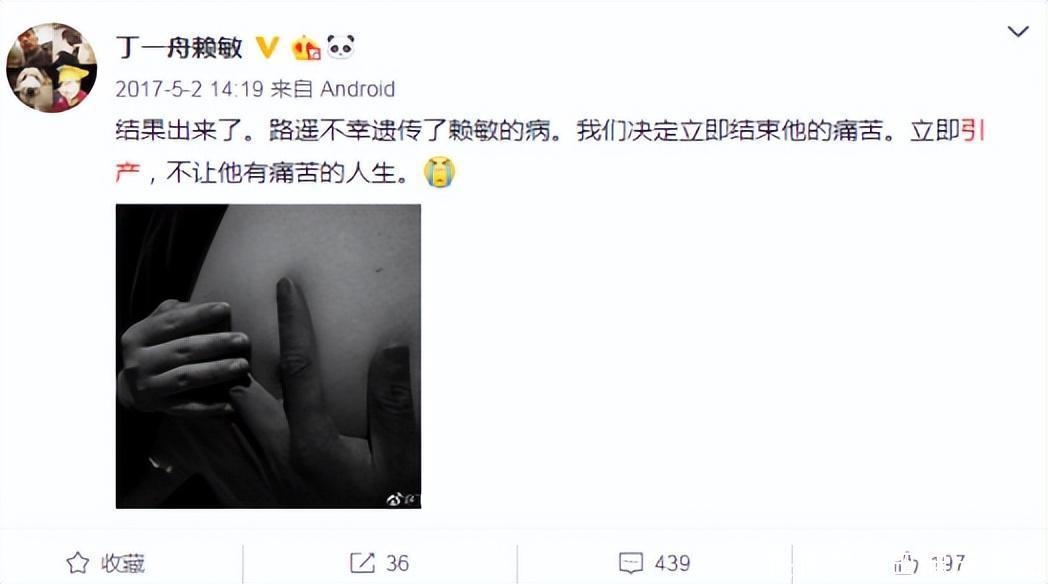Click the Android source link
This screenshot has width=1048, height=584.
358,89
